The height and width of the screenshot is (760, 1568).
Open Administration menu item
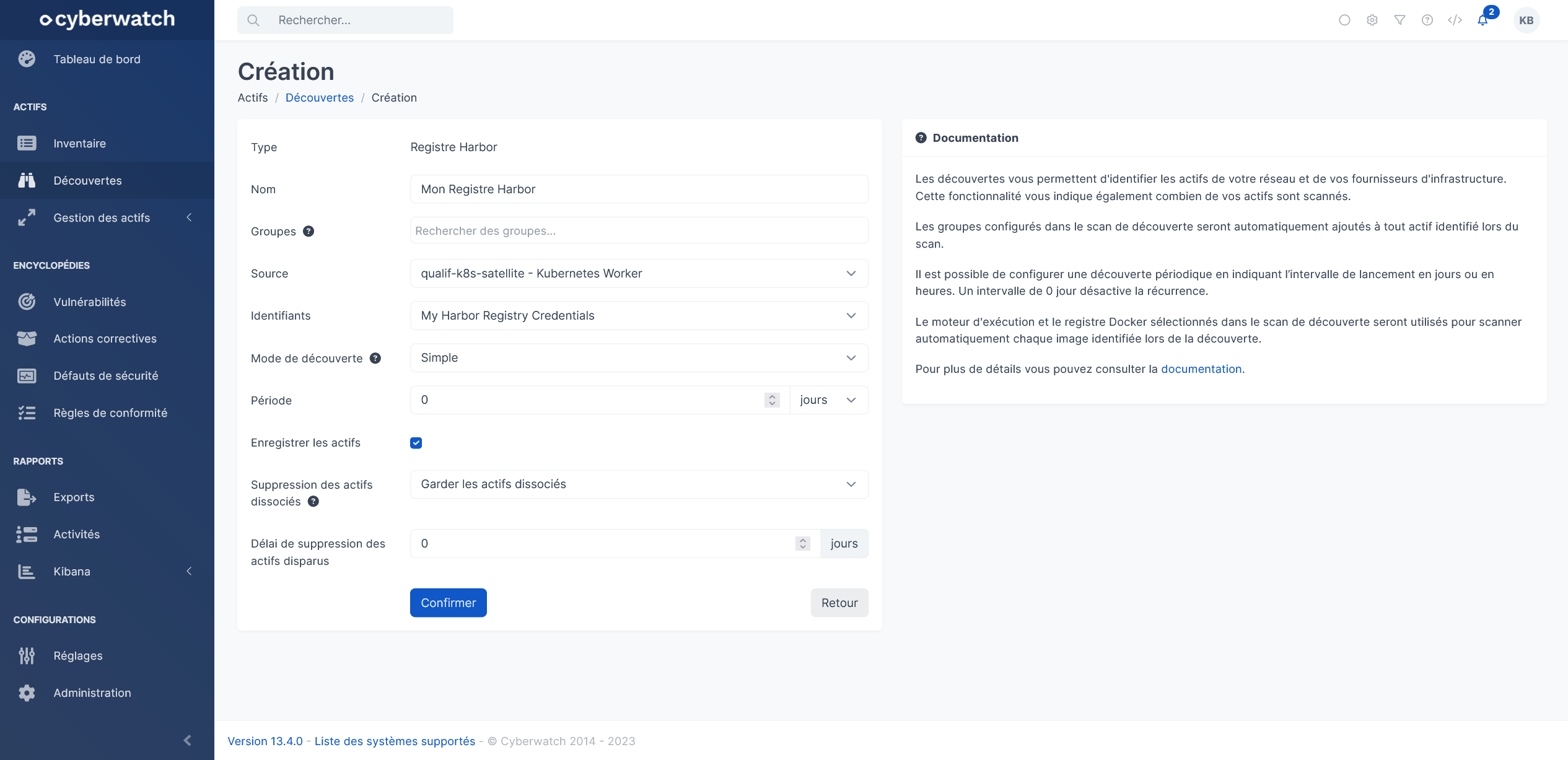107,692
